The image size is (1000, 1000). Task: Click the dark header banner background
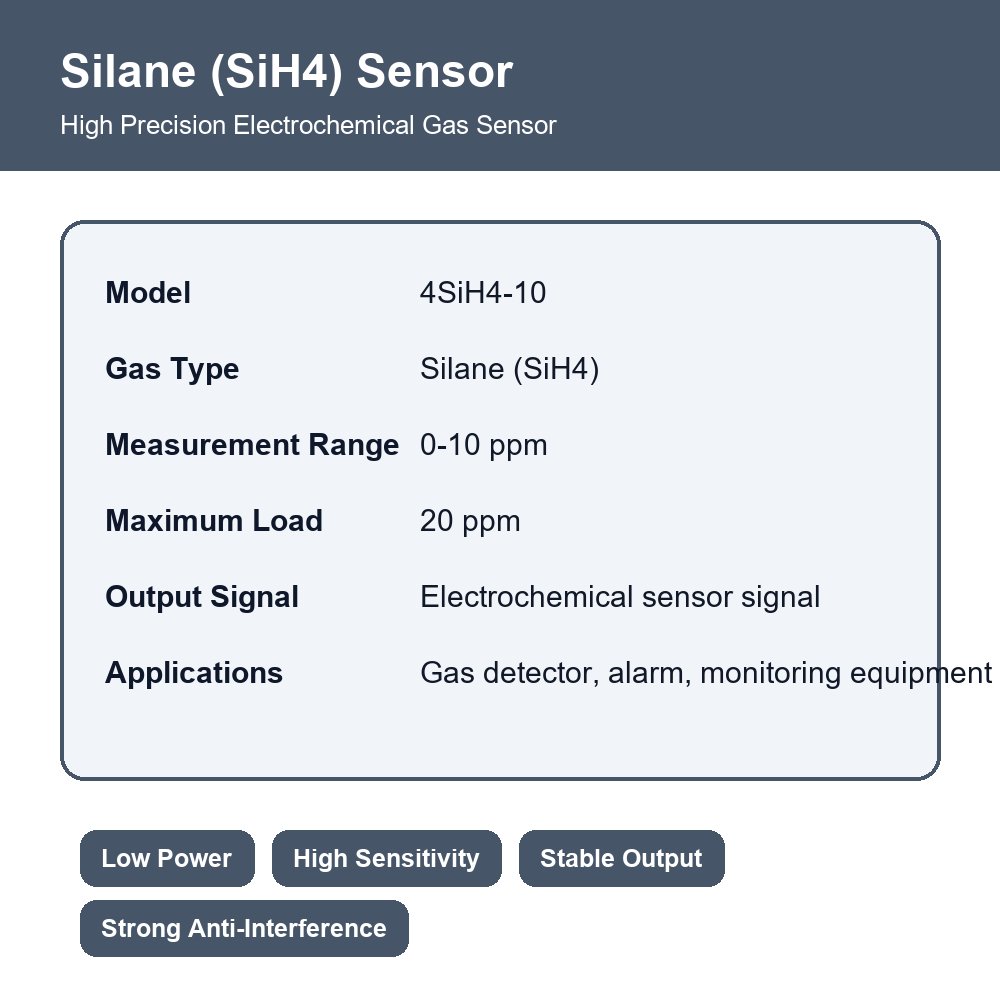point(765,83)
